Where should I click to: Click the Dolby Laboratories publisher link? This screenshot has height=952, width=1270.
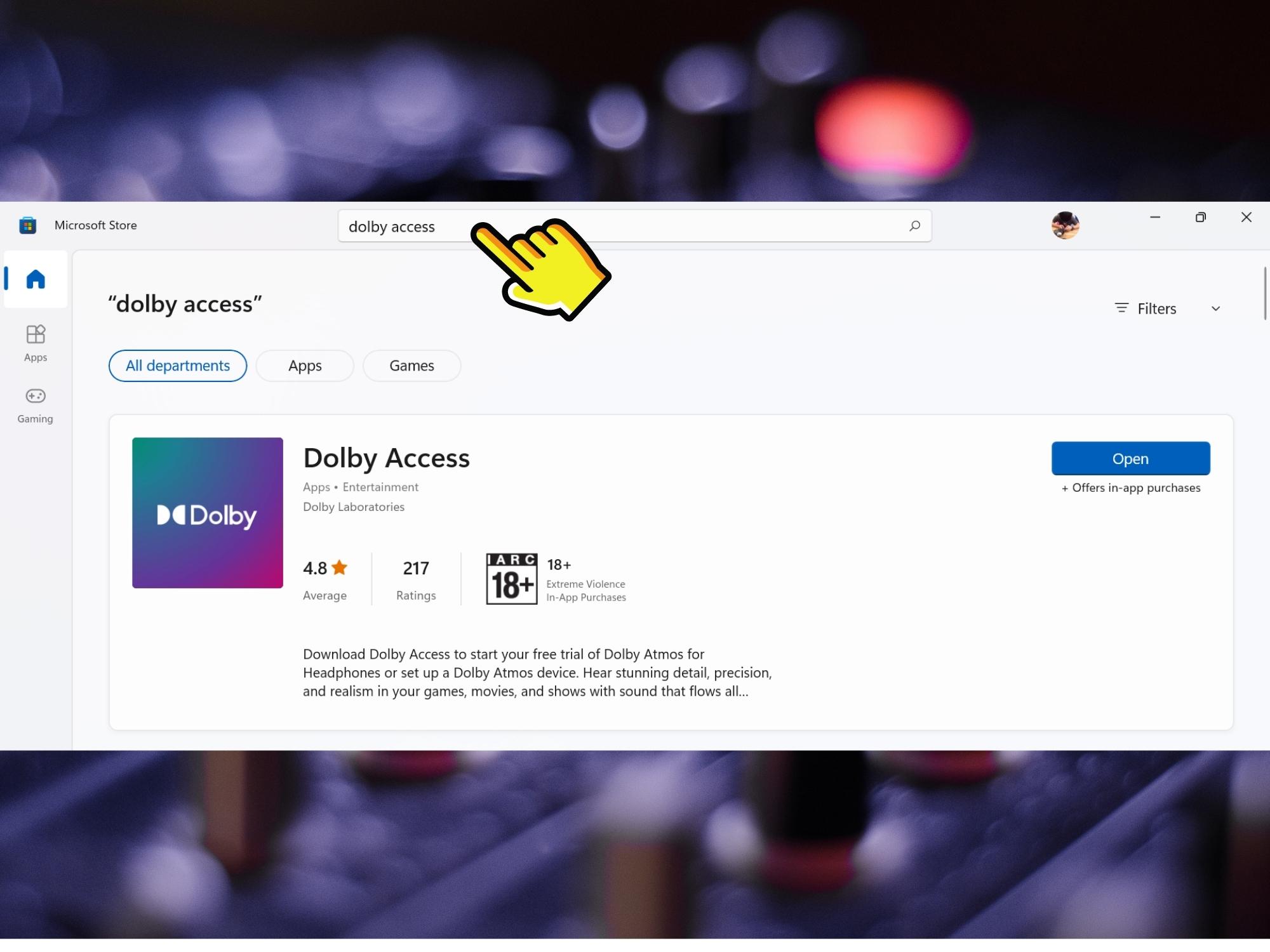354,506
